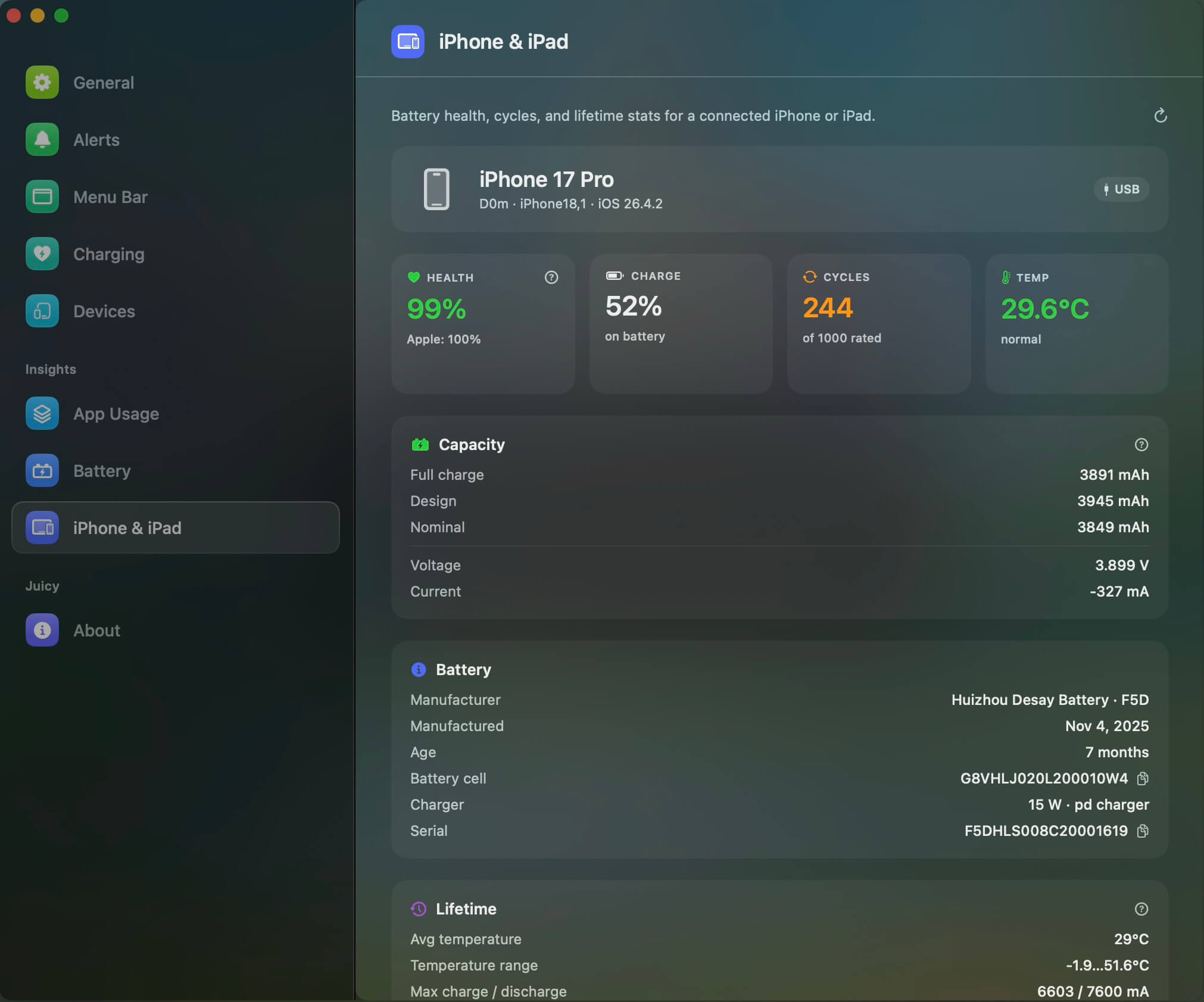Select the Battery label in sidebar
1204x1002 pixels.
coord(102,471)
